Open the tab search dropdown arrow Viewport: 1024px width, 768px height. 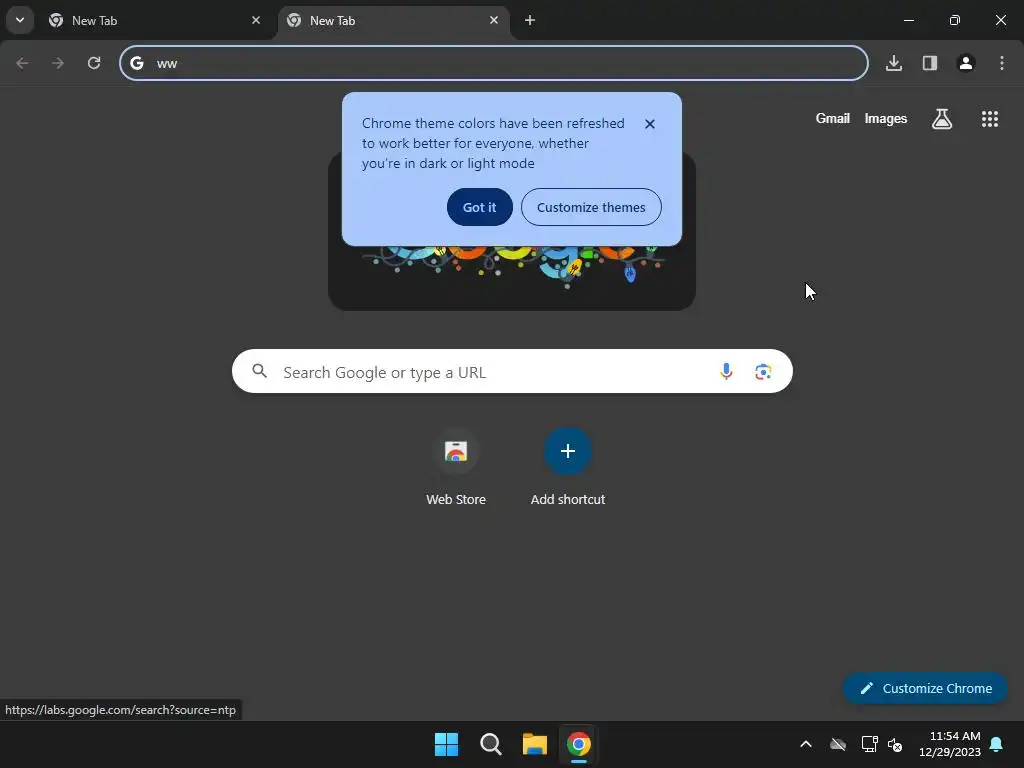[20, 20]
